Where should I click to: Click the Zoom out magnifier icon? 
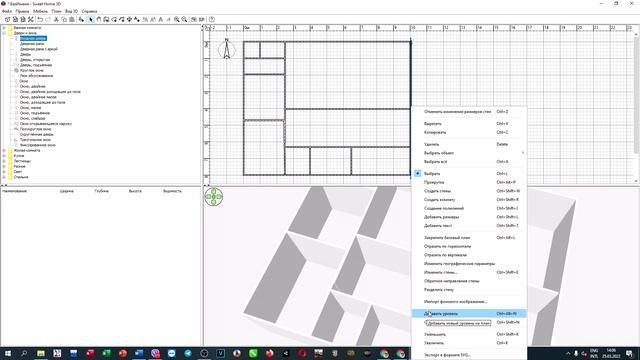[184, 20]
